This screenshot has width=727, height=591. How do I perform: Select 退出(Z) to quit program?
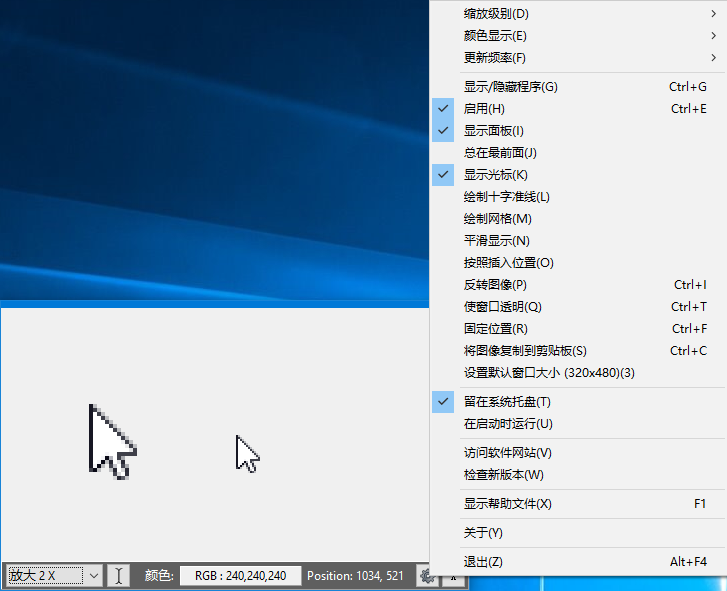point(578,562)
